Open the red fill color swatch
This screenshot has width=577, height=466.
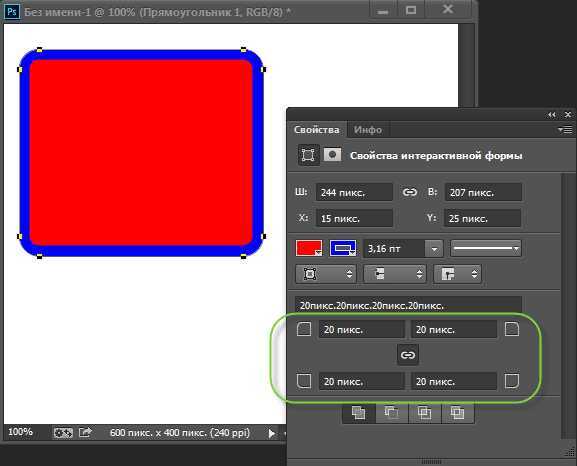309,248
